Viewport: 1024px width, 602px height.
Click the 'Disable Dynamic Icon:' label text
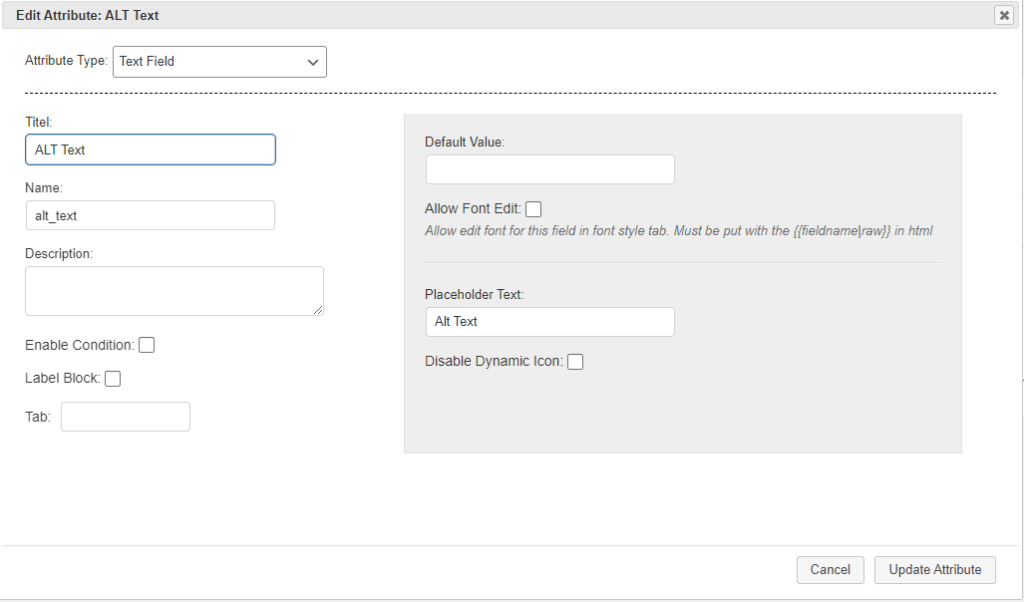(494, 362)
